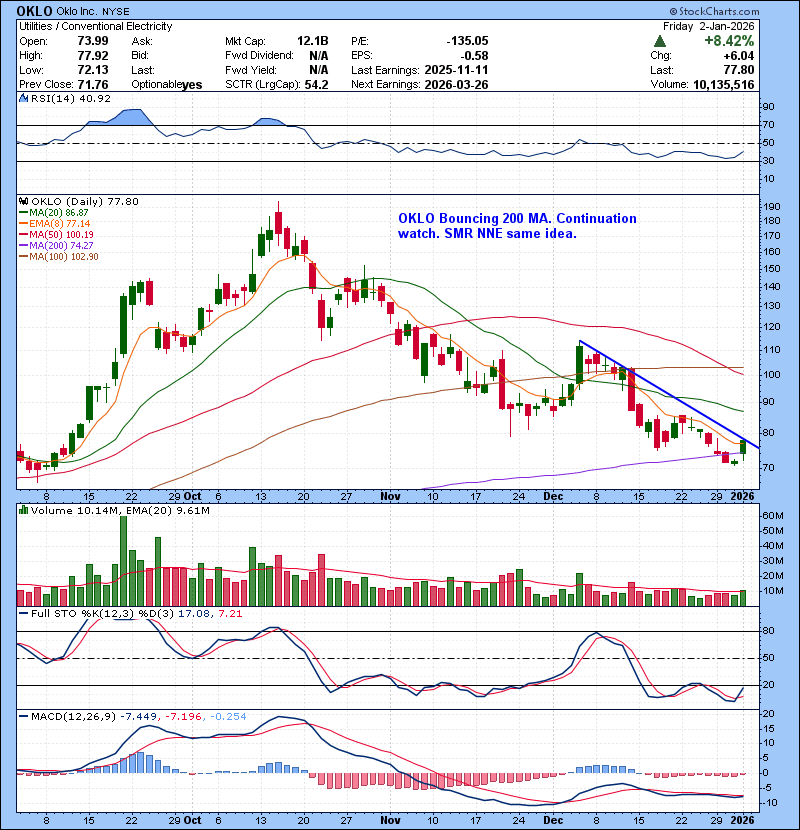Click the Optionable yes field
The height and width of the screenshot is (830, 800).
click(x=167, y=85)
